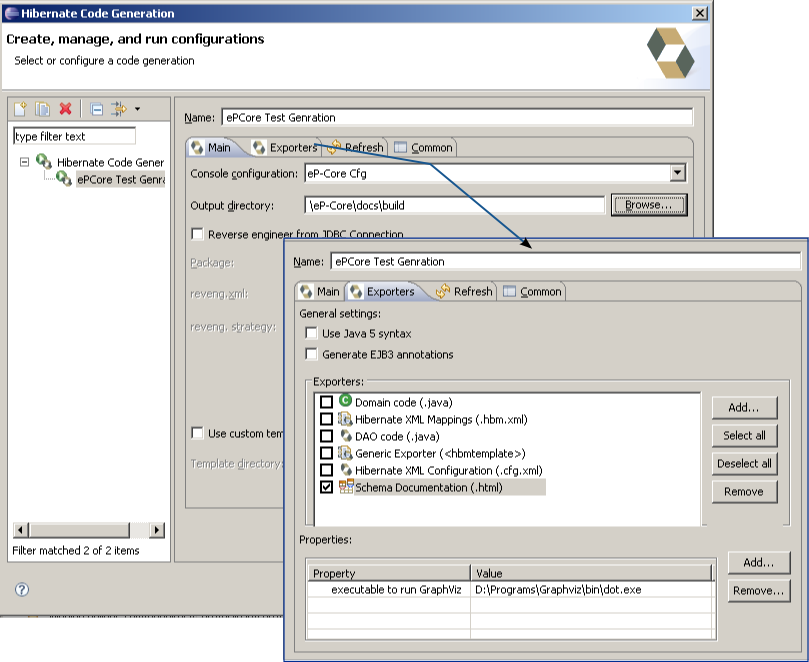
Task: Click the Generic Exporter icon
Action: coord(345,453)
